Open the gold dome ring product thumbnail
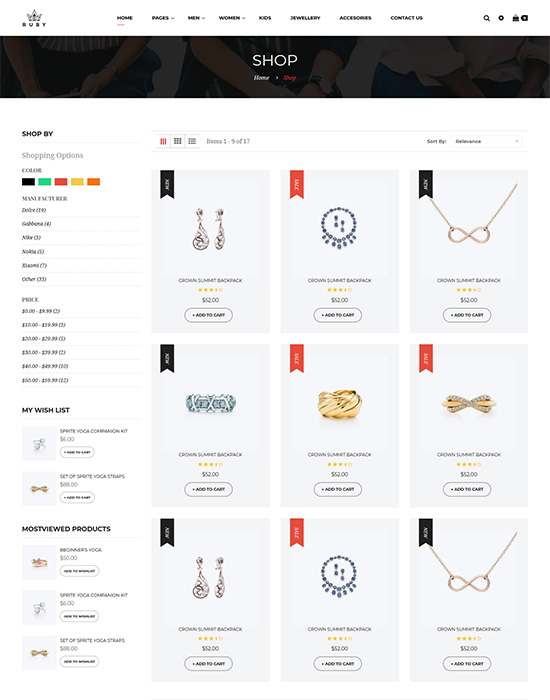The image size is (550, 700). coord(339,403)
